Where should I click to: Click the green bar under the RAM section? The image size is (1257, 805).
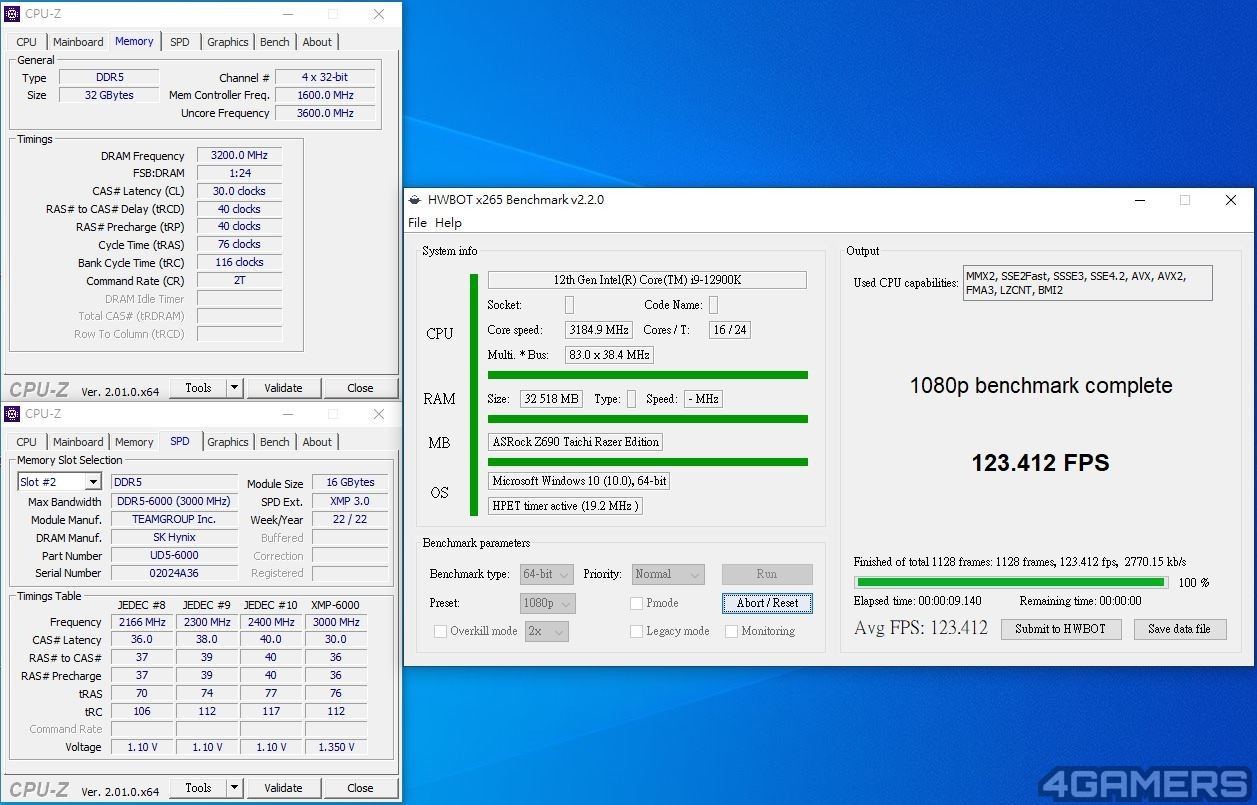point(647,419)
